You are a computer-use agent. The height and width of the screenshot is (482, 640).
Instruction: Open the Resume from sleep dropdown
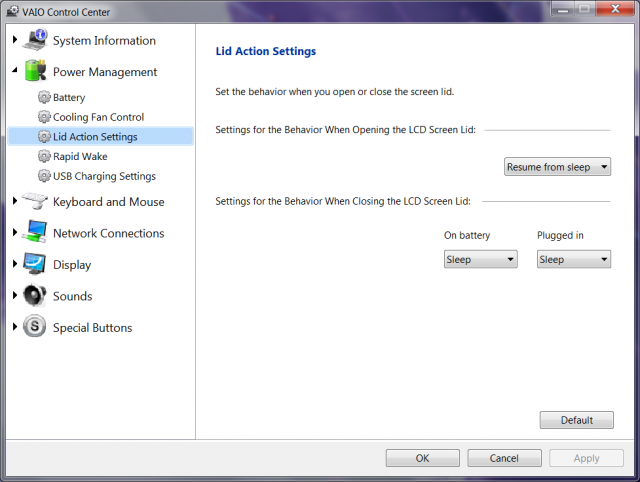pyautogui.click(x=557, y=167)
